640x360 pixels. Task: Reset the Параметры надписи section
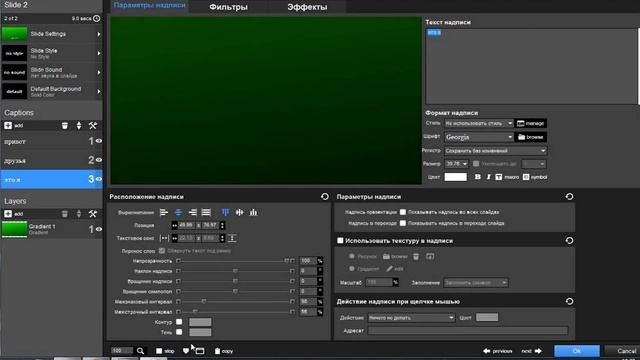coord(569,197)
